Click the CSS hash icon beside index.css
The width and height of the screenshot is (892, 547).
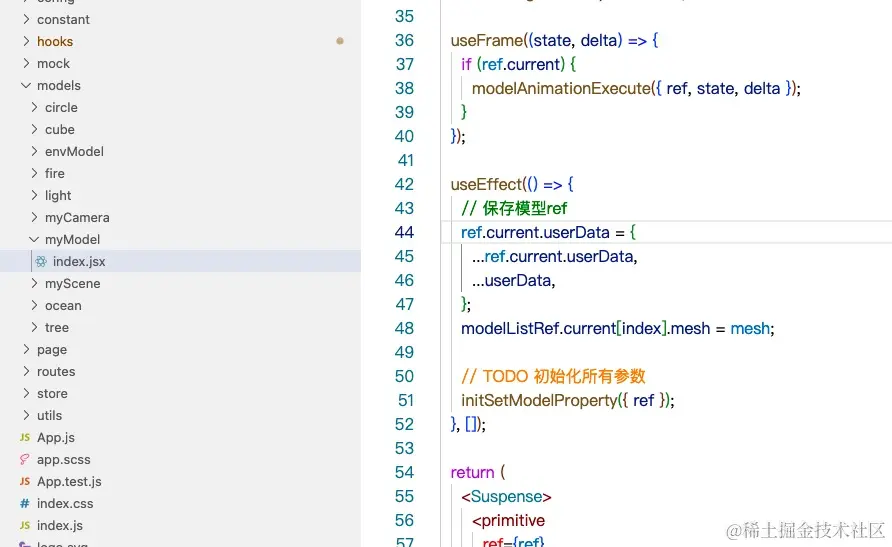[x=24, y=503]
